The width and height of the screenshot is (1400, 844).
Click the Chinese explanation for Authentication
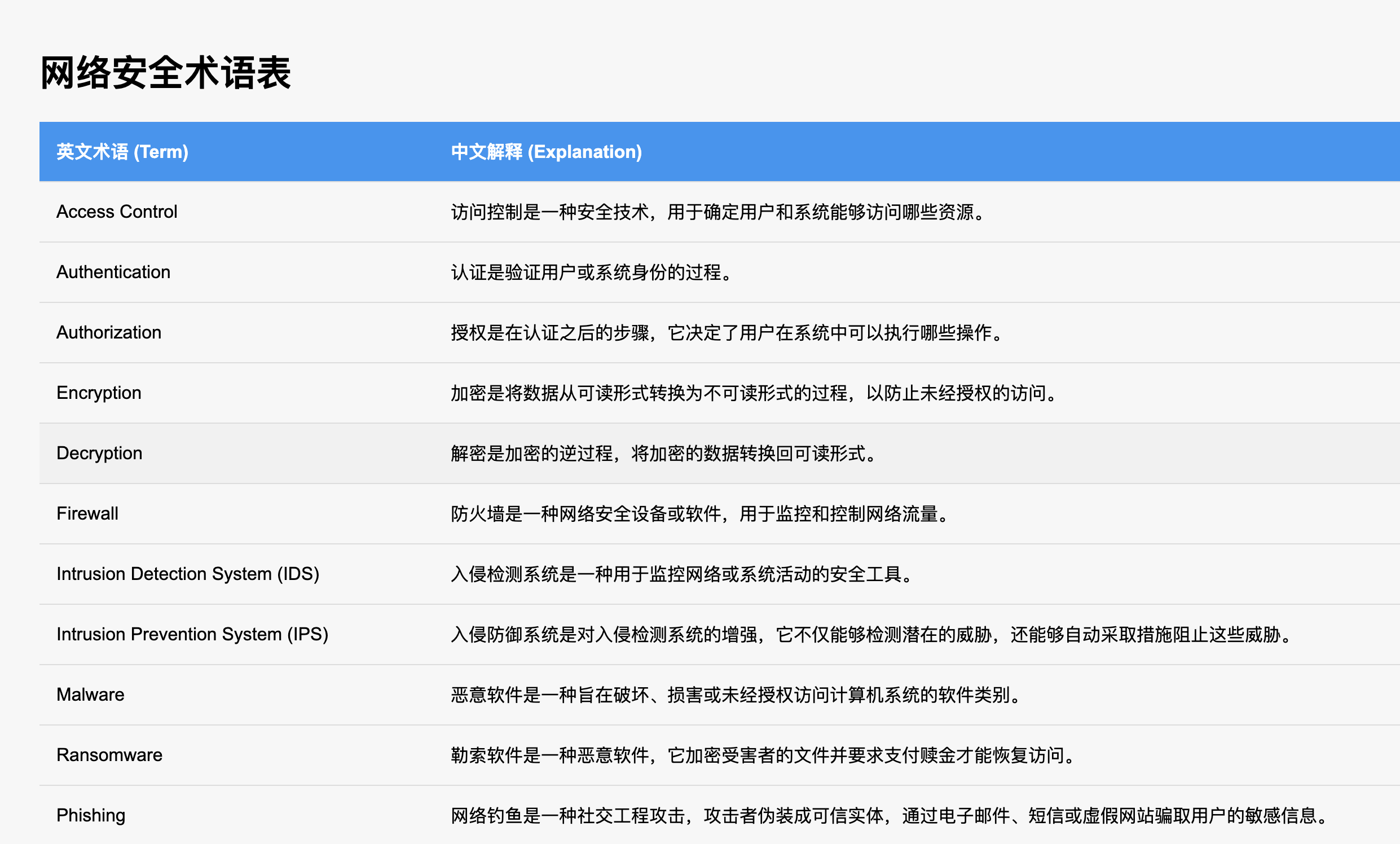pos(592,272)
